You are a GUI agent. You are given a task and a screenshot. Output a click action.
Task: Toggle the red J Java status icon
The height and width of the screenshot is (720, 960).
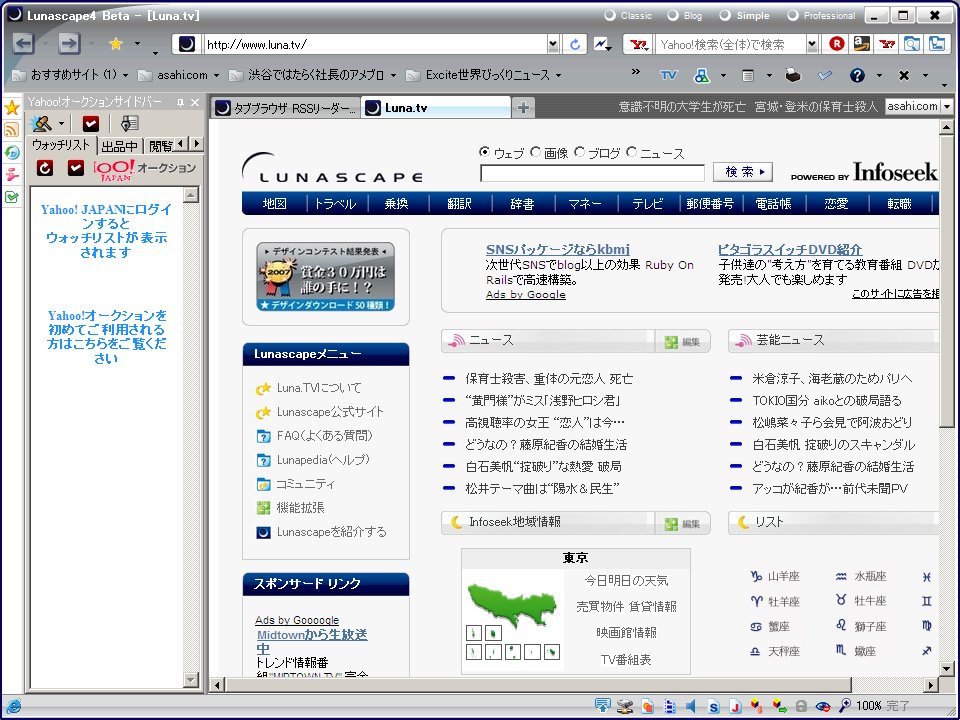pyautogui.click(x=735, y=706)
